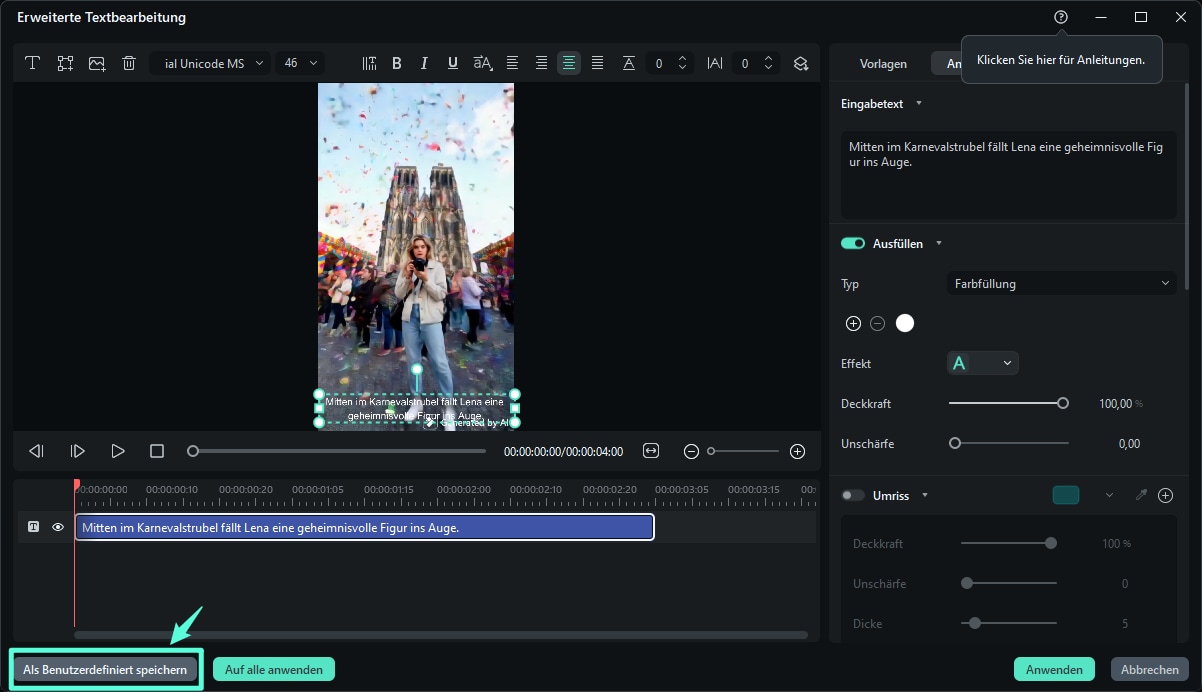
Task: Toggle bold text formatting
Action: pos(397,63)
